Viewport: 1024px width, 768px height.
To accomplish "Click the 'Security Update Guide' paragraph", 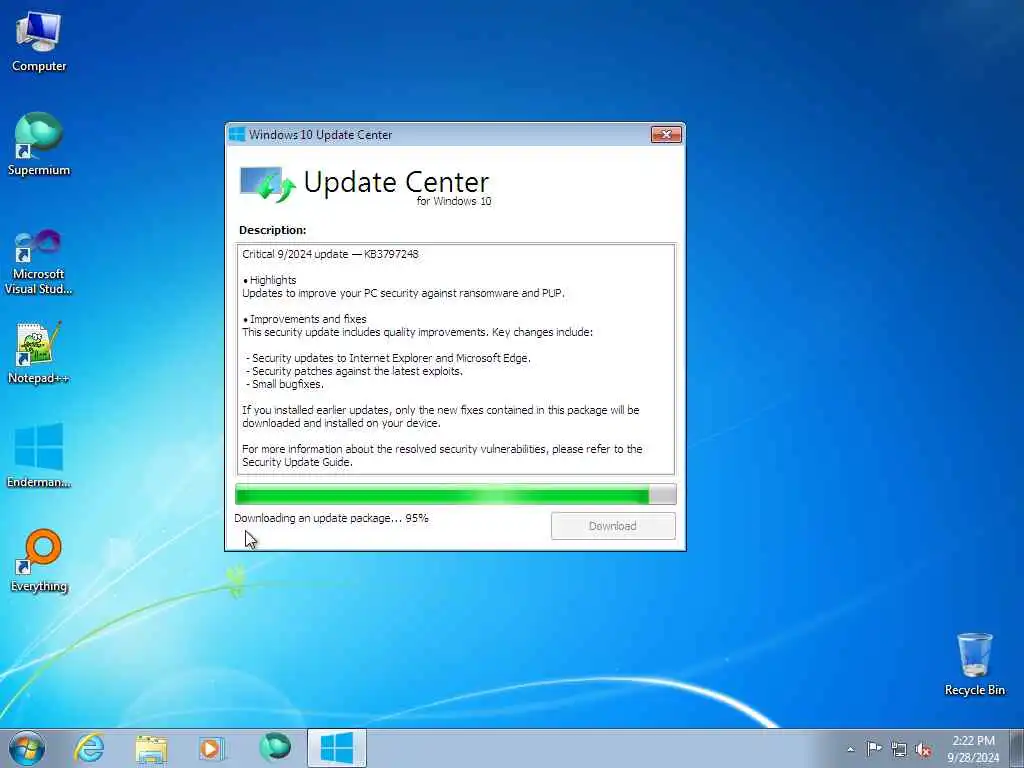I will pos(442,455).
